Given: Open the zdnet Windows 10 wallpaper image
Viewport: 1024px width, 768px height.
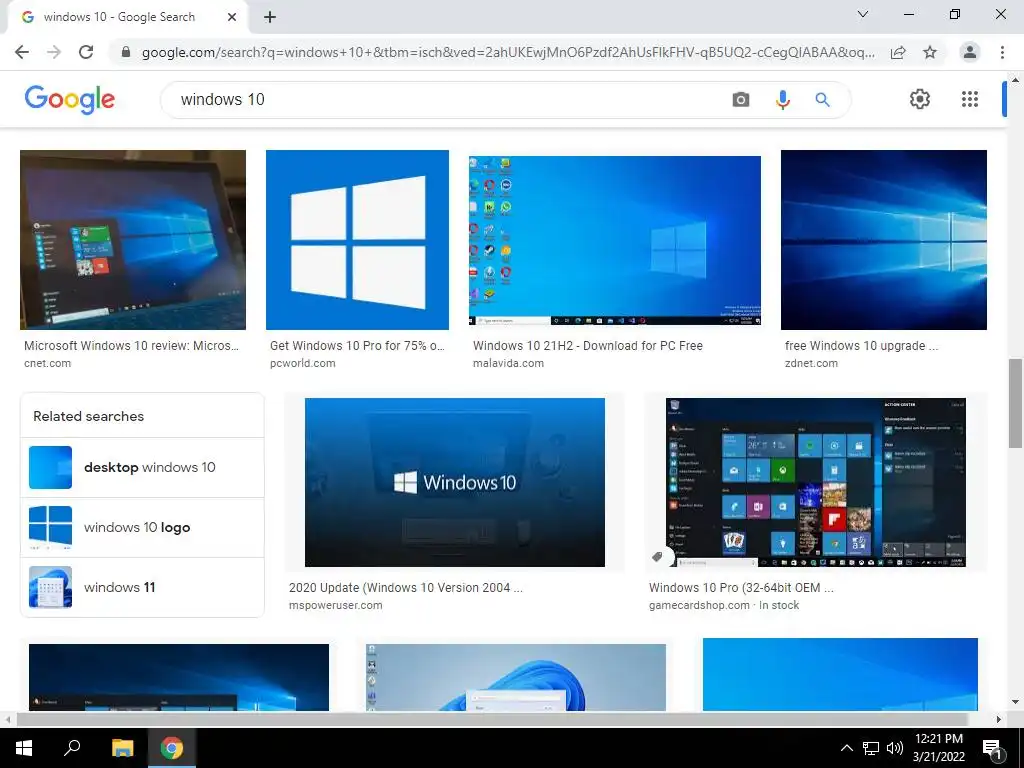Looking at the screenshot, I should [884, 240].
